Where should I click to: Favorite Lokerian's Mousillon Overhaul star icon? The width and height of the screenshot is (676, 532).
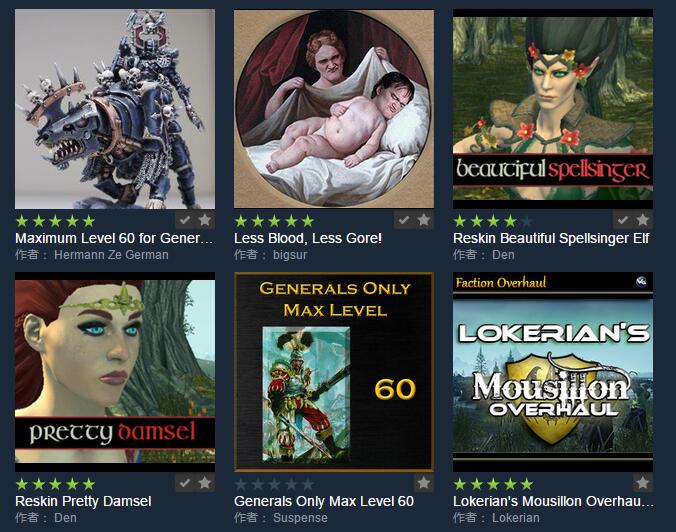tap(643, 483)
